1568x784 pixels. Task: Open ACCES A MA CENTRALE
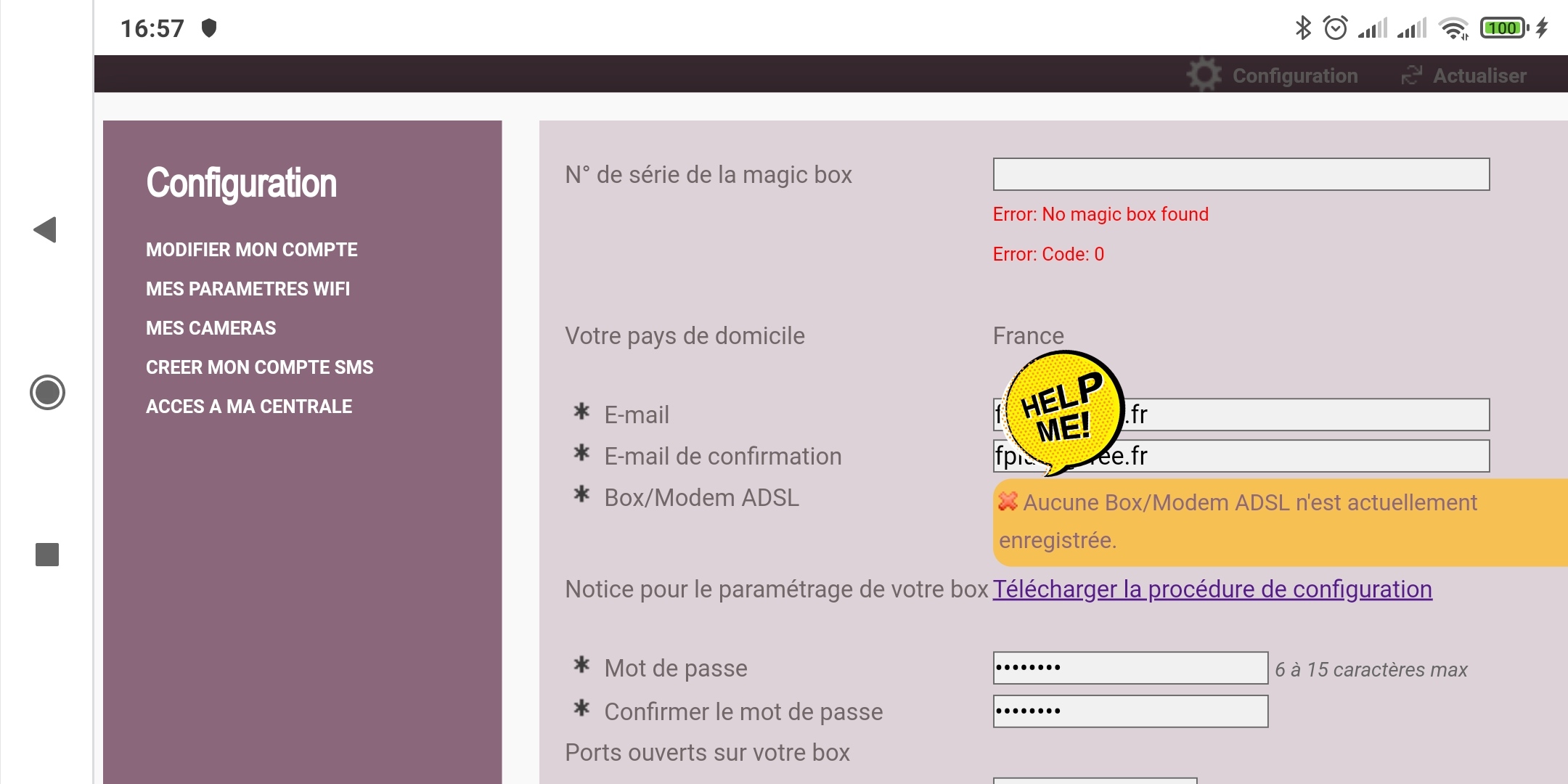[x=249, y=407]
